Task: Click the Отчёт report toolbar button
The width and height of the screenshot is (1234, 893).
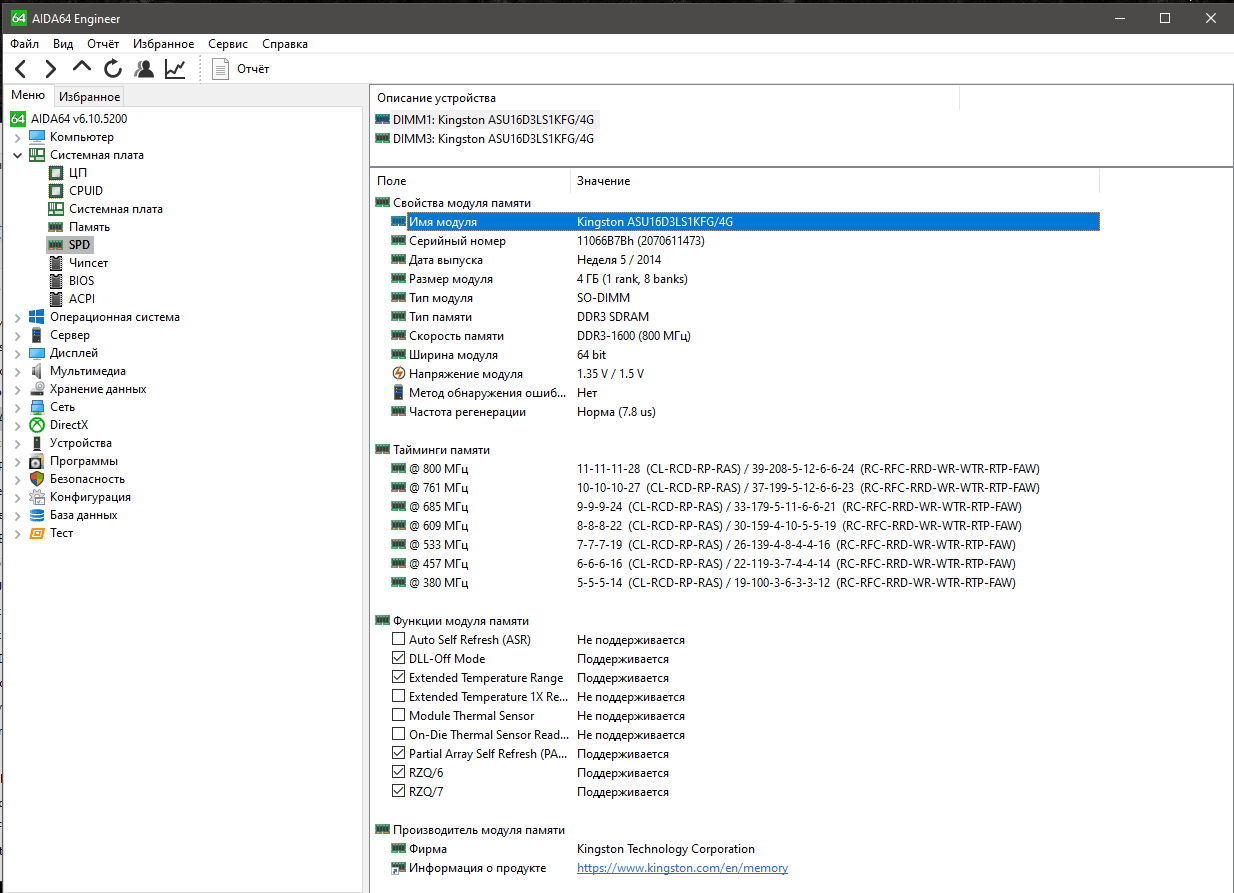Action: pyautogui.click(x=240, y=69)
